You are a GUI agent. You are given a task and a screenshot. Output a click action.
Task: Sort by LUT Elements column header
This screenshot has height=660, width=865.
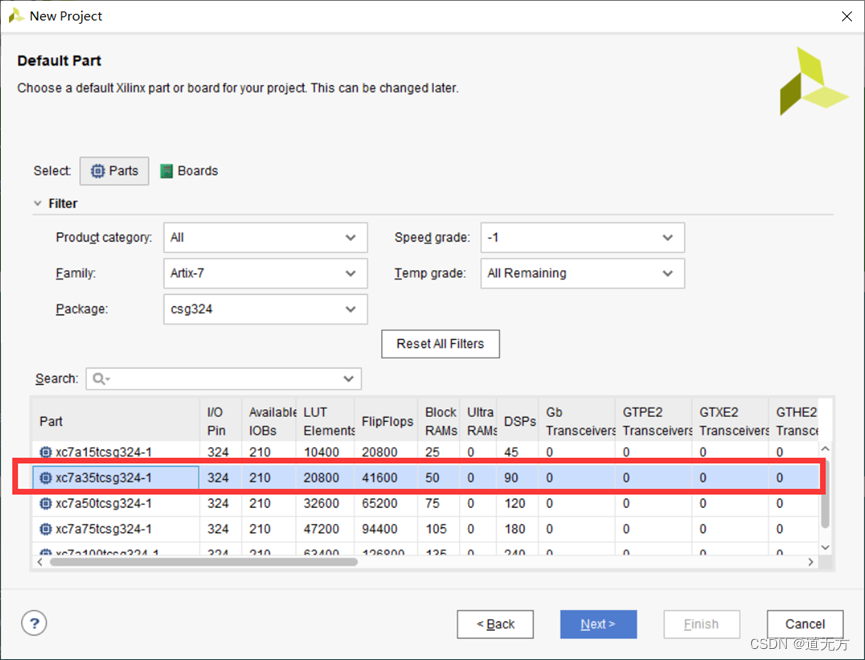point(325,421)
